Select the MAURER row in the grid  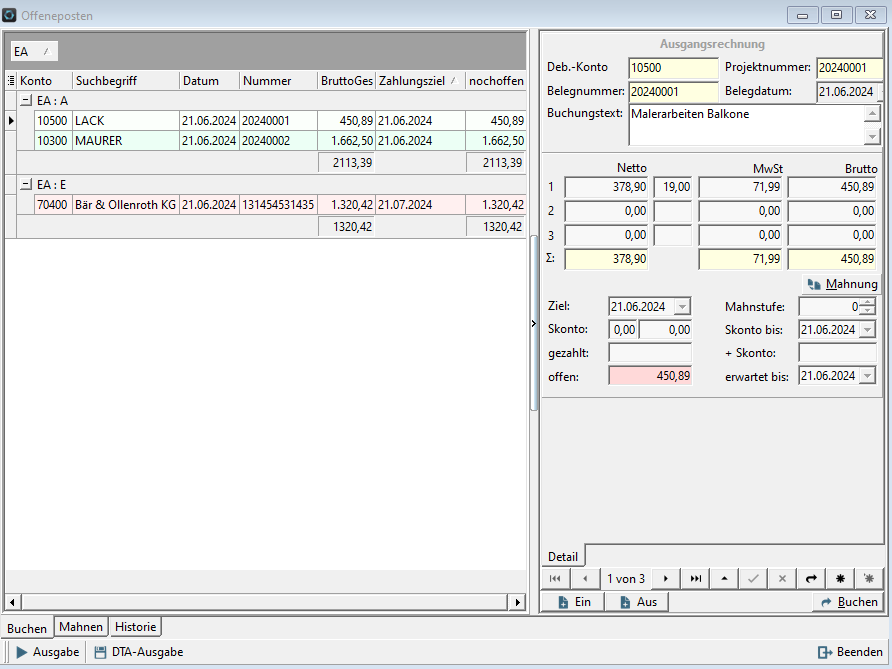pos(98,141)
